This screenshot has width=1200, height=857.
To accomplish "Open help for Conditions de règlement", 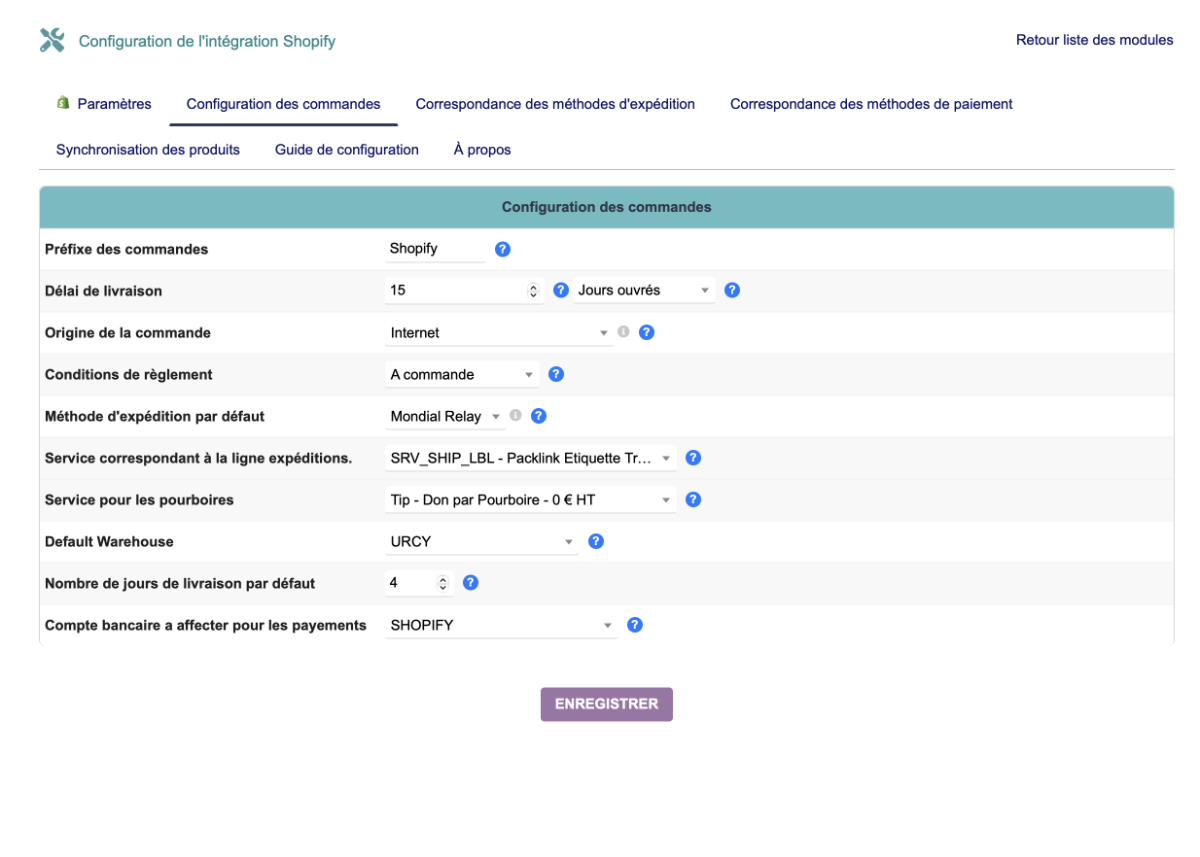I will [x=556, y=373].
